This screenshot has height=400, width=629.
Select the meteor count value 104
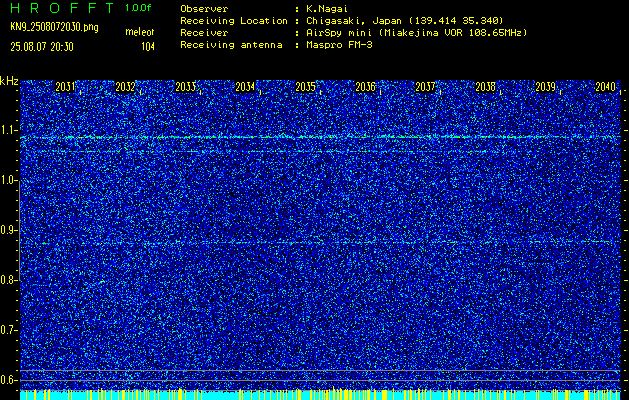pyautogui.click(x=148, y=47)
